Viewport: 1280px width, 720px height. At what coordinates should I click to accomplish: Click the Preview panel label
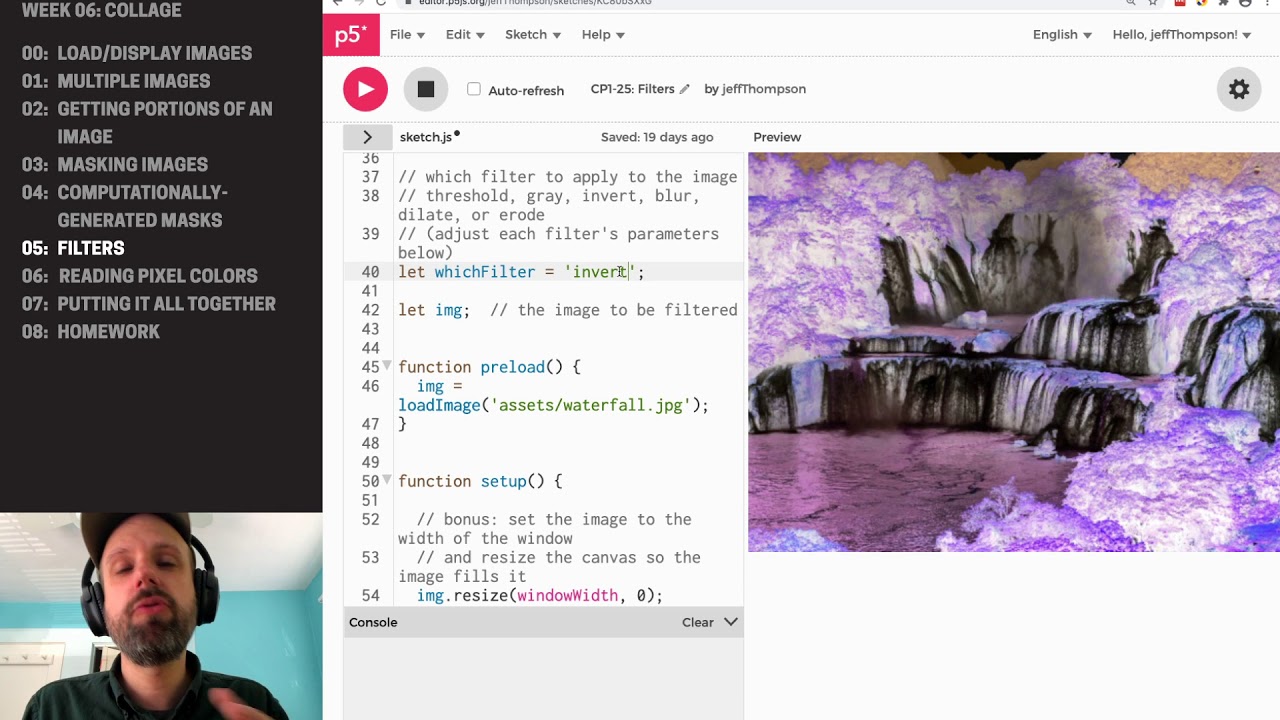pos(777,137)
